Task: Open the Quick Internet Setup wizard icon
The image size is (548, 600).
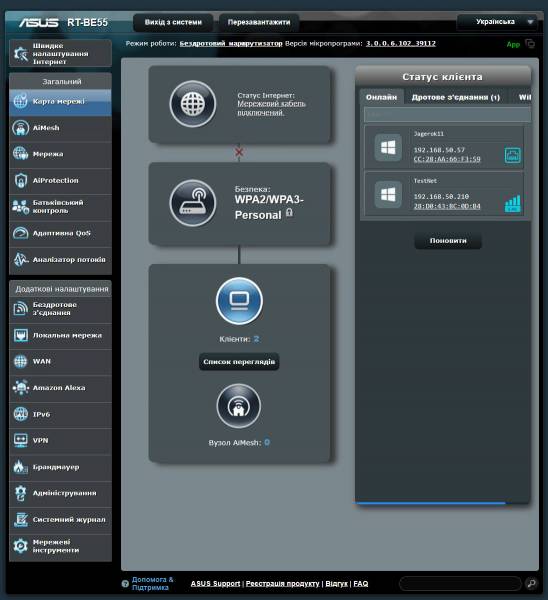Action: click(x=21, y=54)
